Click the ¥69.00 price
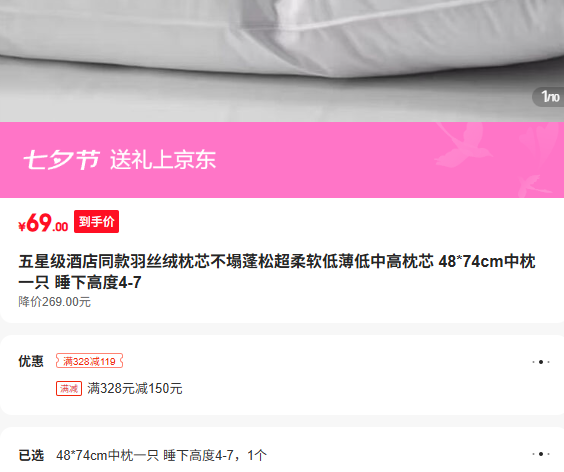This screenshot has width=564, height=472. pos(43,223)
